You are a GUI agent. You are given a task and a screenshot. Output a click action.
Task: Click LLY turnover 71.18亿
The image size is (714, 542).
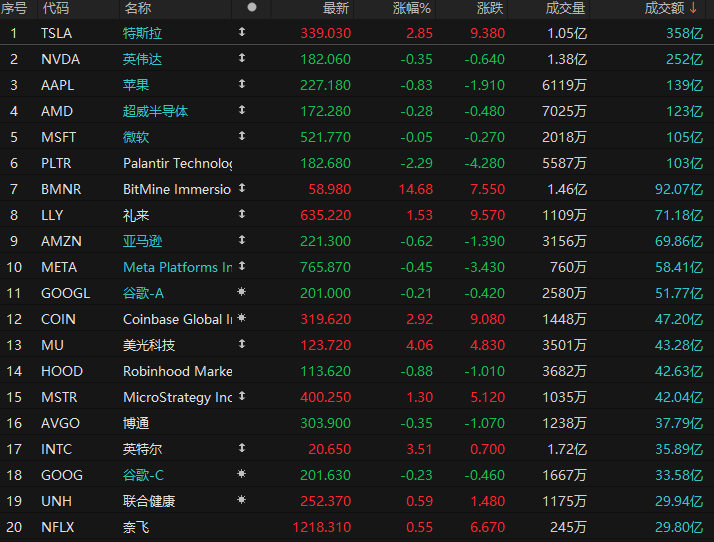tap(679, 215)
